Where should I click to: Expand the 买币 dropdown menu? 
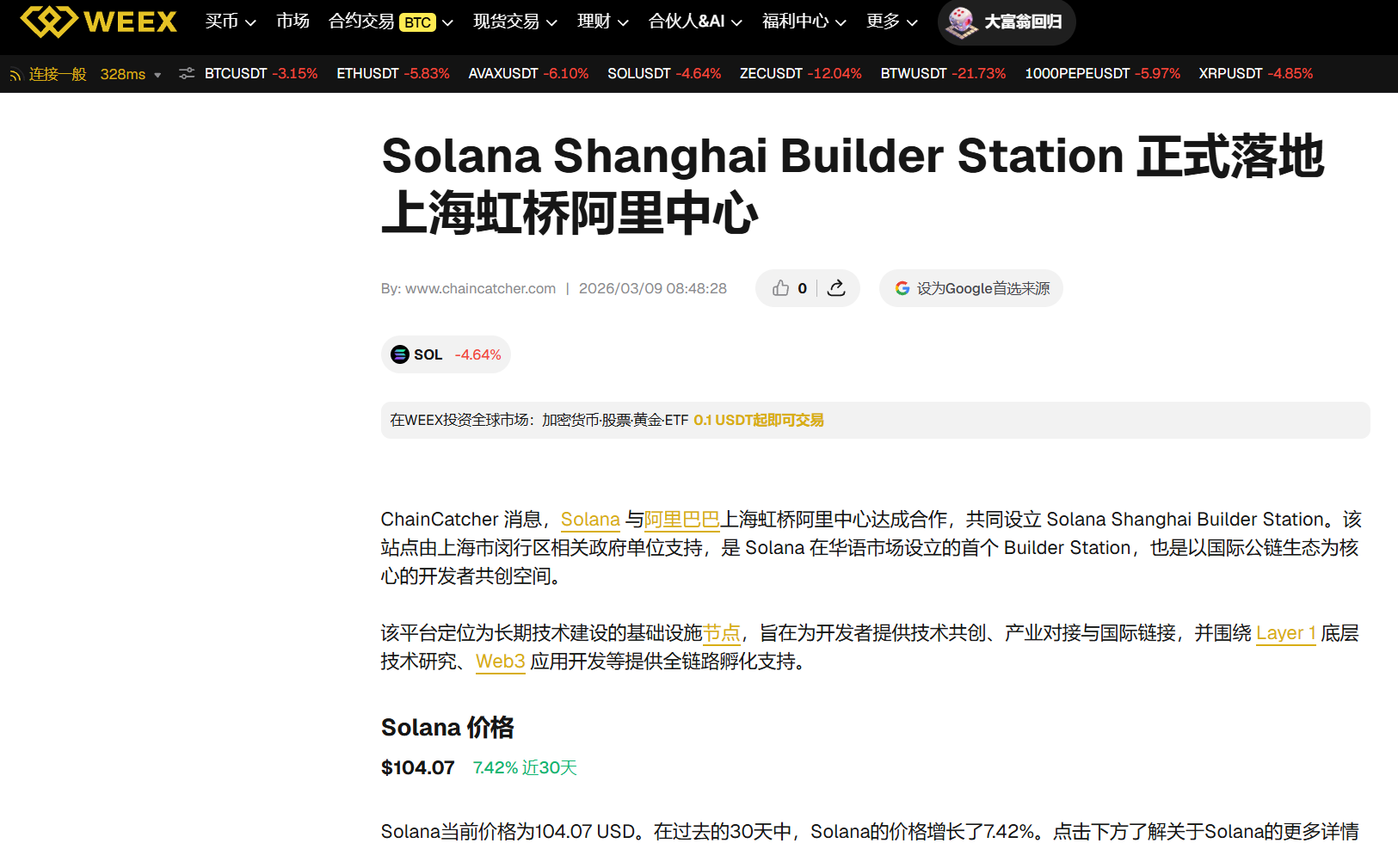pyautogui.click(x=231, y=22)
